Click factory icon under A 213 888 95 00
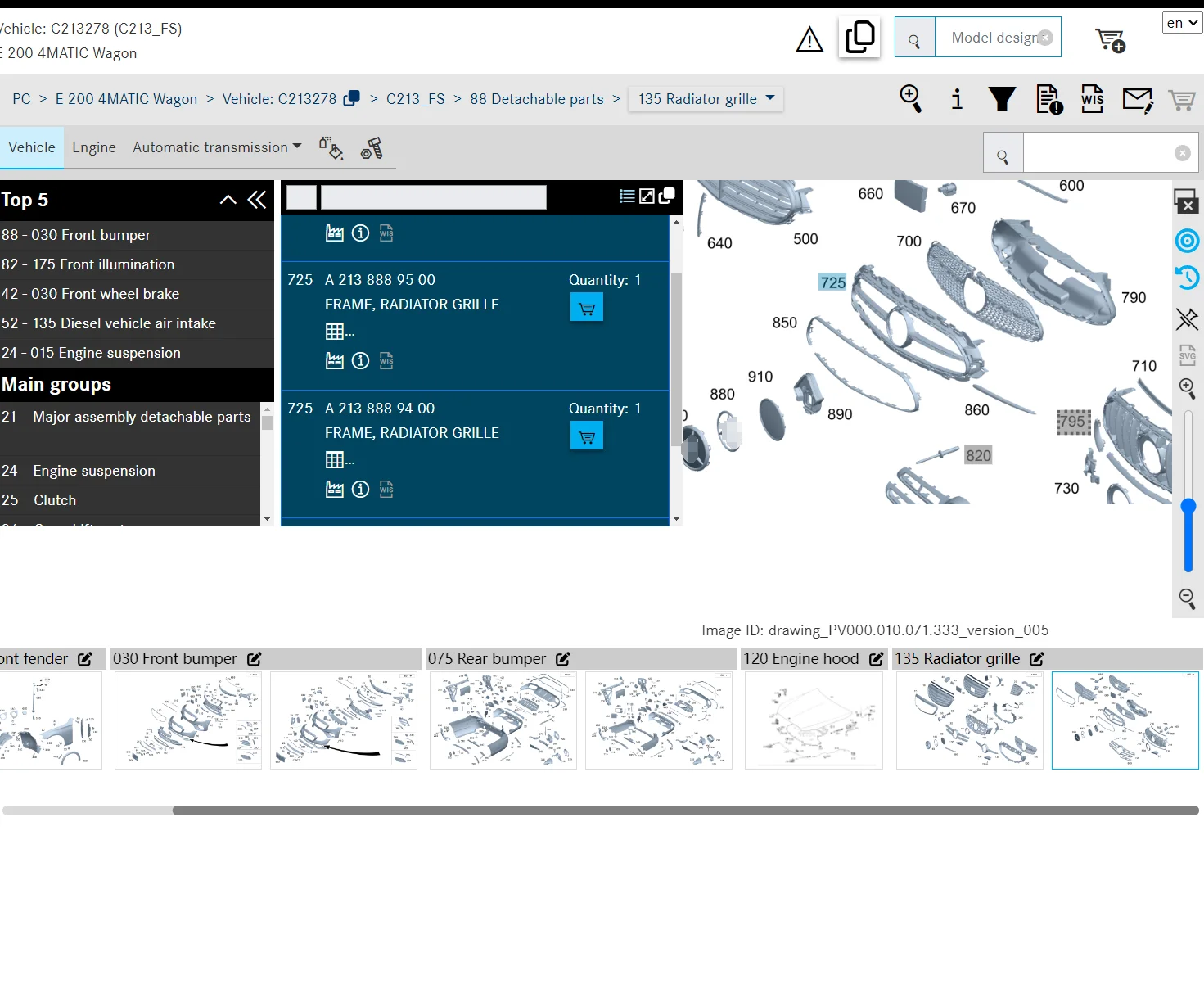This screenshot has width=1204, height=989. 335,361
